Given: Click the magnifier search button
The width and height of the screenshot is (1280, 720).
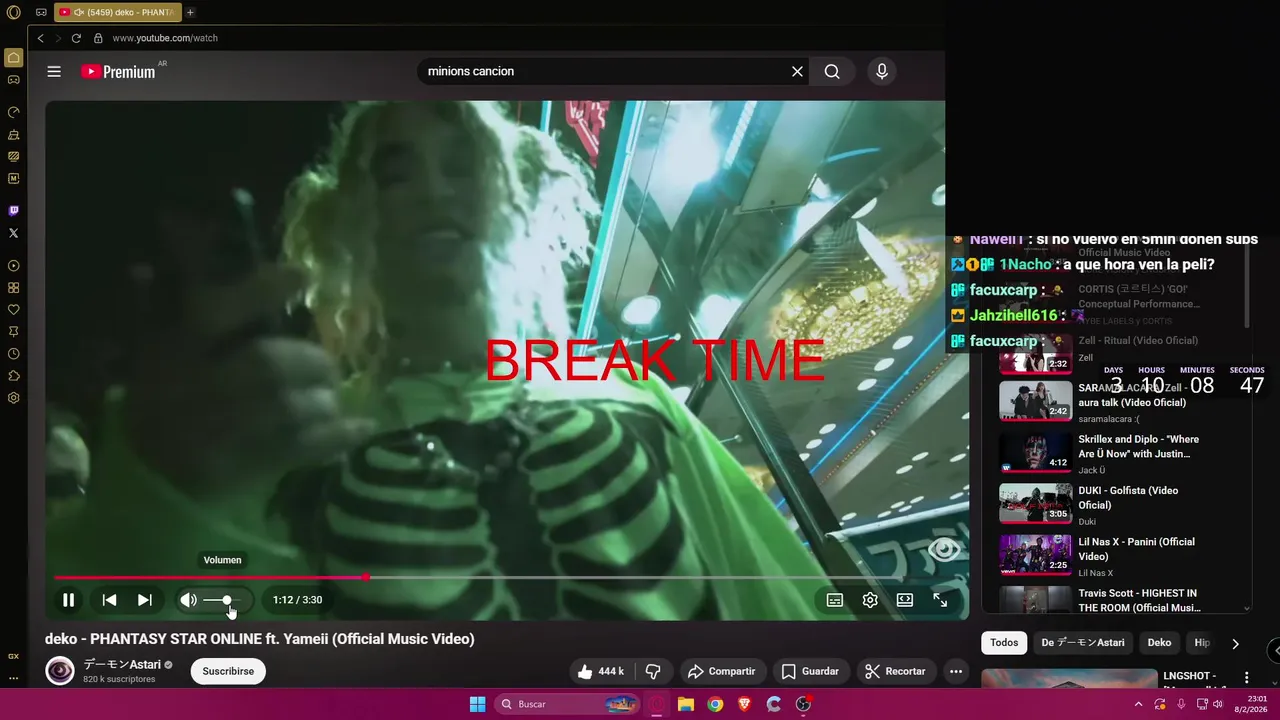Looking at the screenshot, I should [x=832, y=72].
